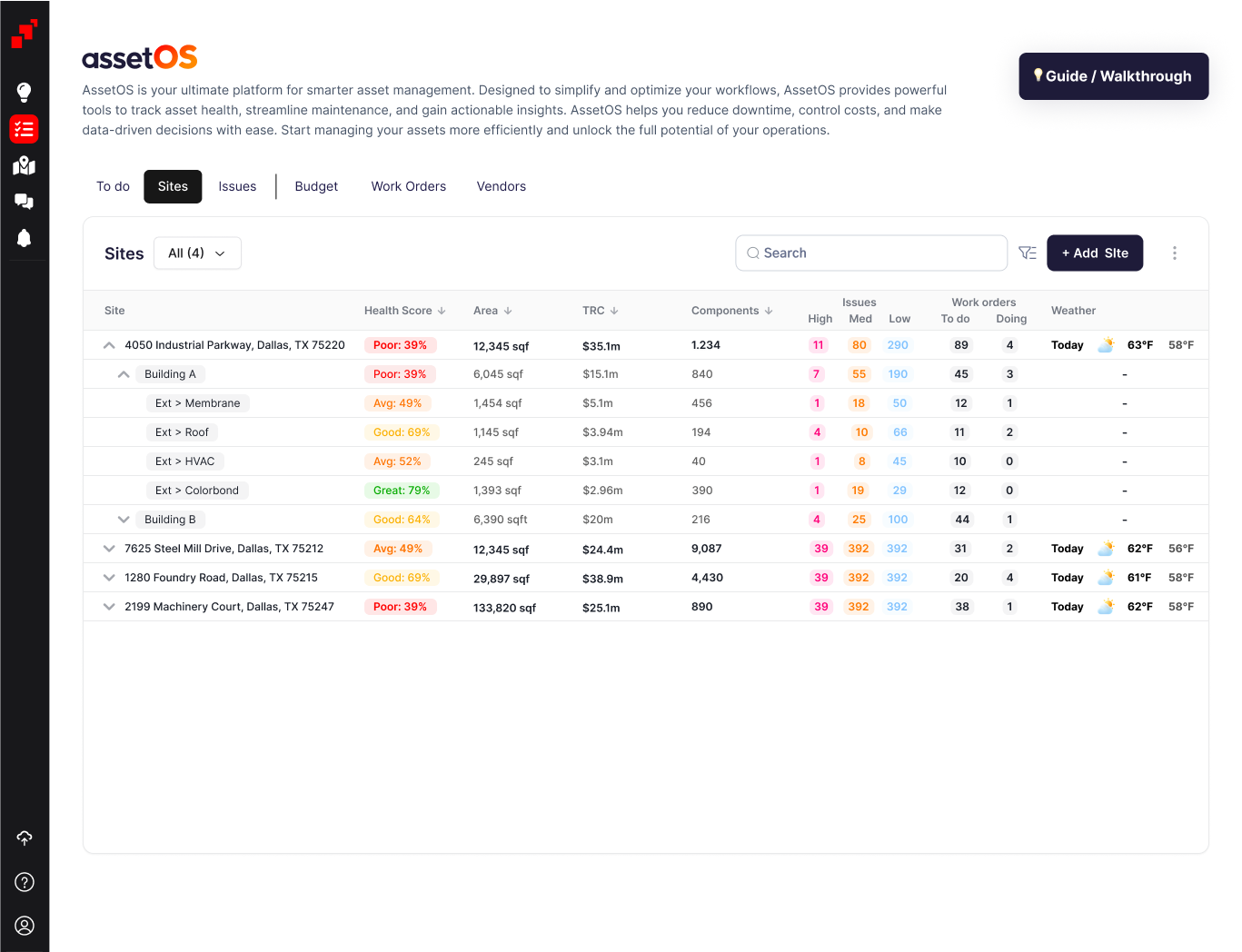Open the Work Orders tab
This screenshot has width=1242, height=952.
409,186
